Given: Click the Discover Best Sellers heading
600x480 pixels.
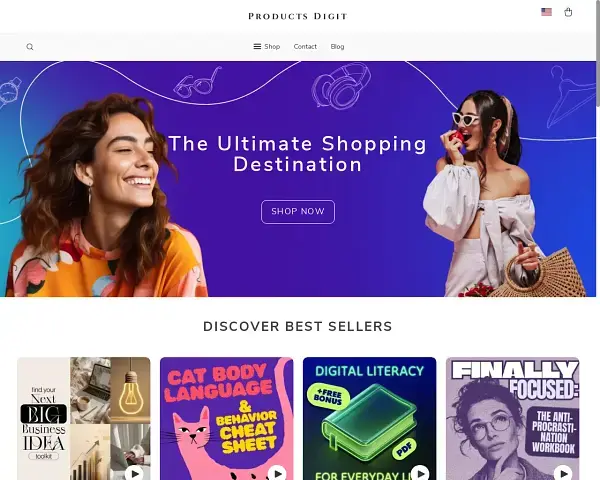Looking at the screenshot, I should tap(298, 327).
